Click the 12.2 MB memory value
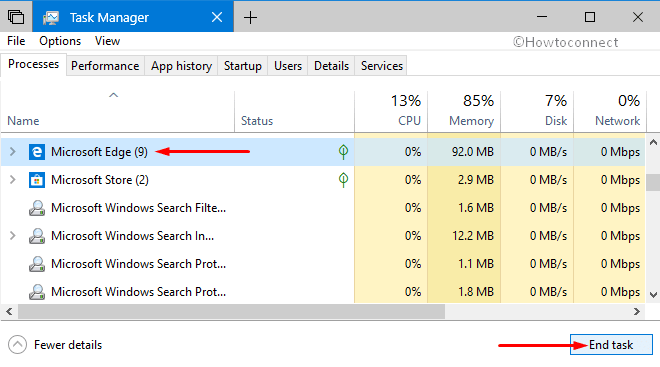Screen dimensions: 660x367 473,236
